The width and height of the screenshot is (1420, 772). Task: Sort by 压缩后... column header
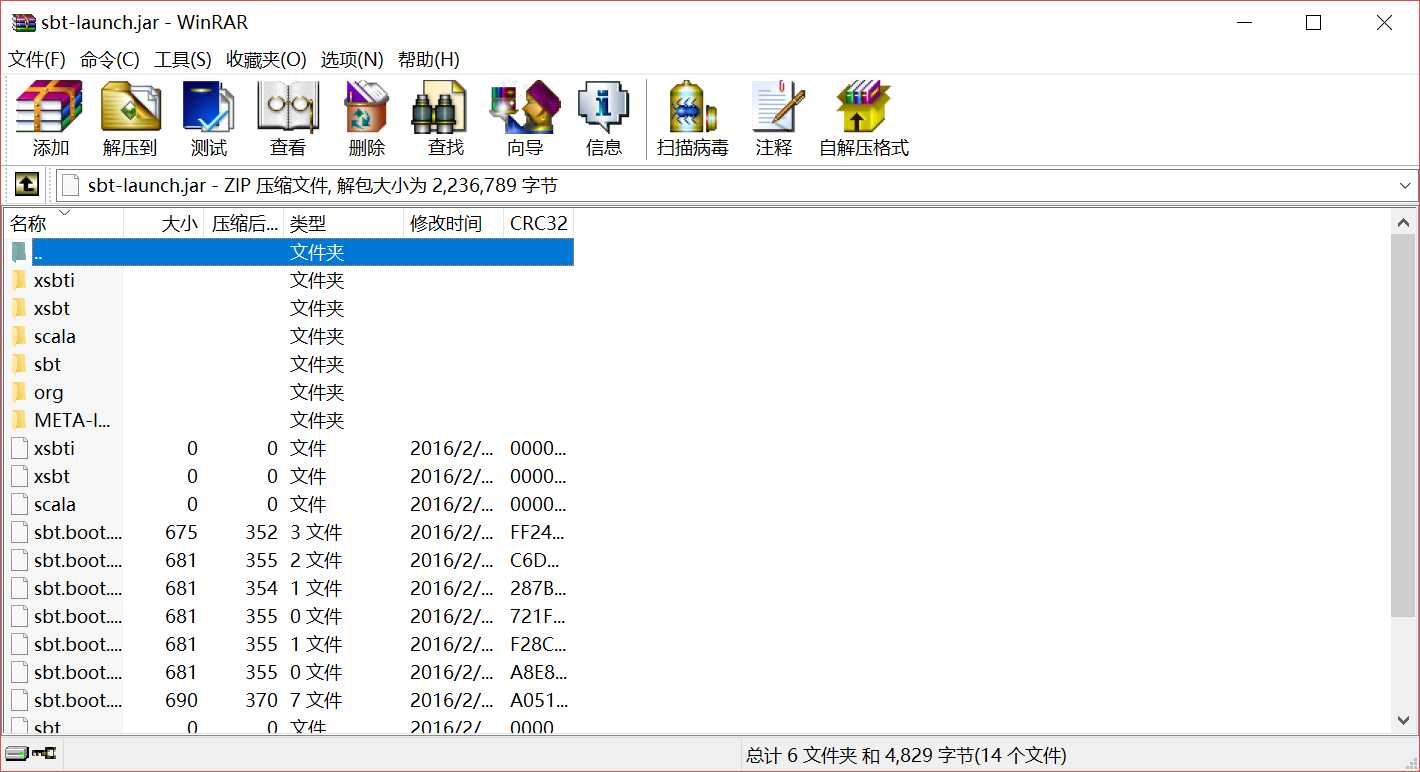(x=244, y=223)
